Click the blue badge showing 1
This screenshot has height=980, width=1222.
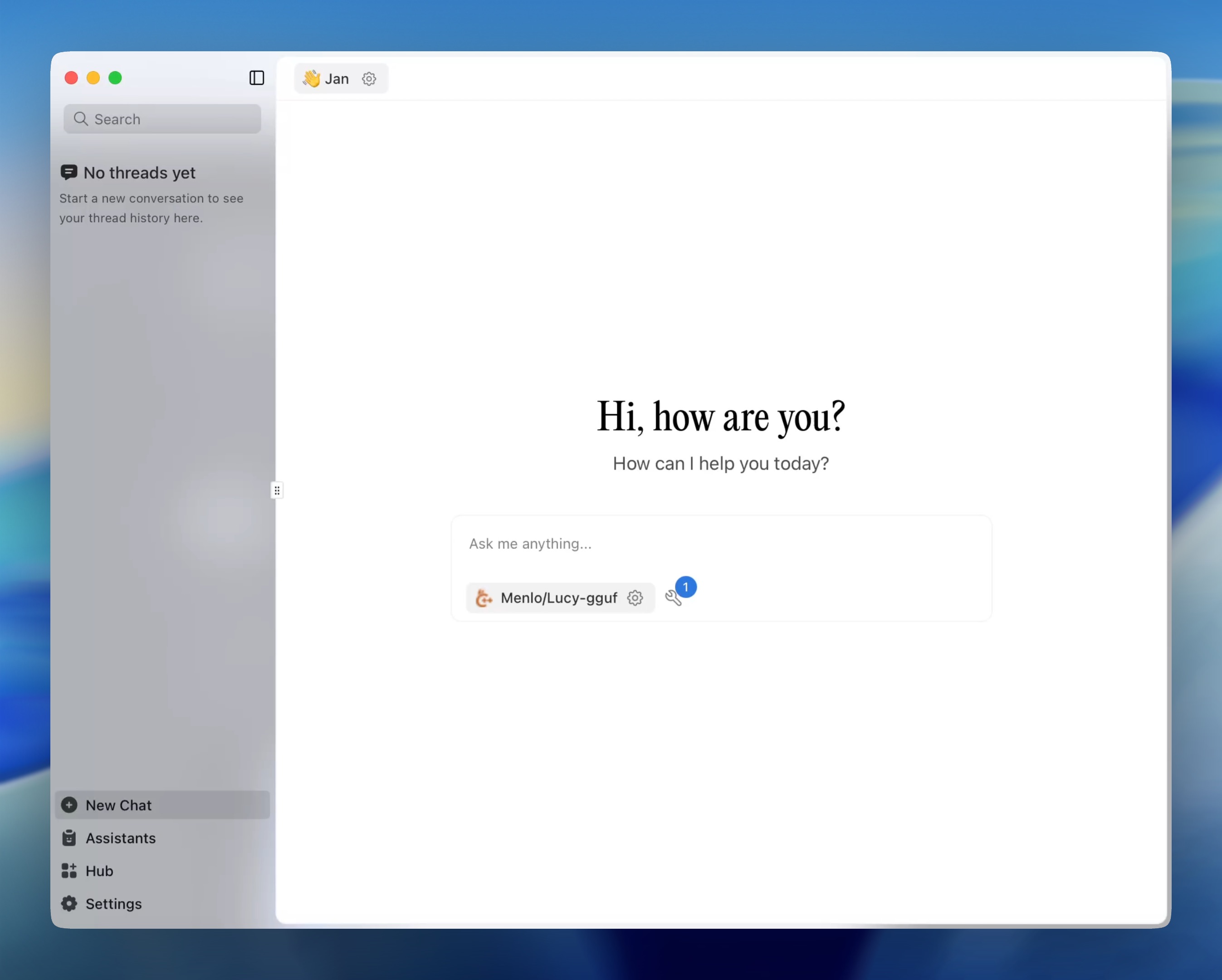686,587
